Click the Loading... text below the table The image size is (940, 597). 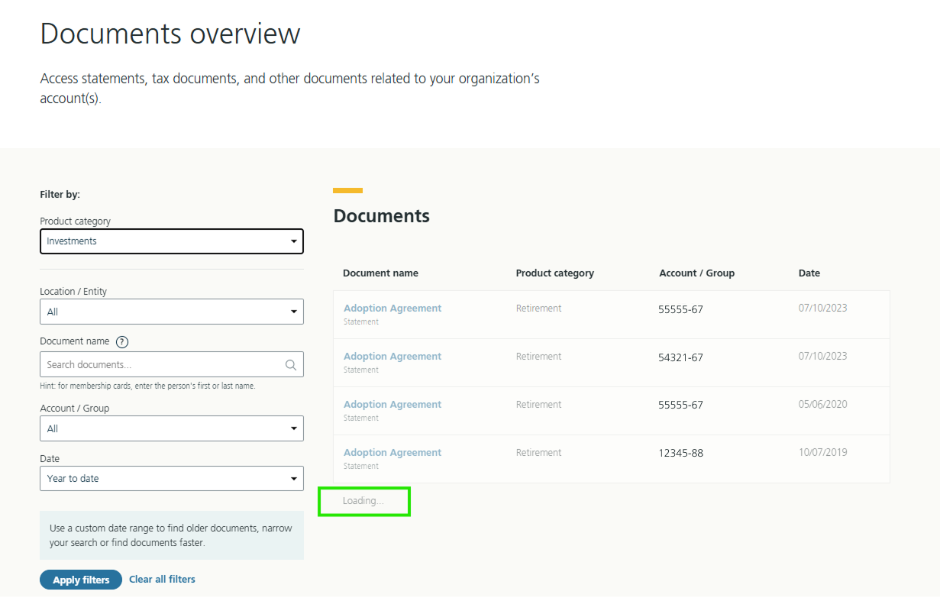(363, 500)
